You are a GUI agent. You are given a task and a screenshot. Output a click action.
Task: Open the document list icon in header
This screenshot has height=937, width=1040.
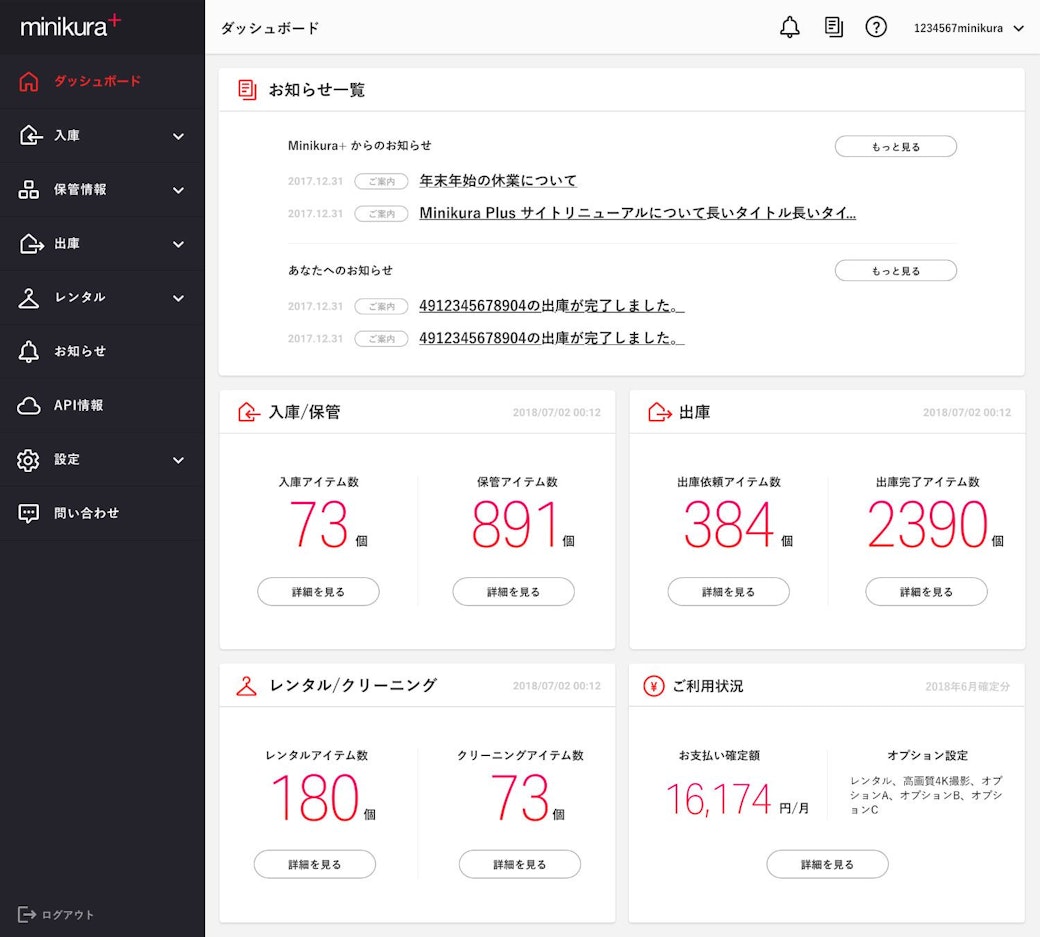(x=833, y=28)
